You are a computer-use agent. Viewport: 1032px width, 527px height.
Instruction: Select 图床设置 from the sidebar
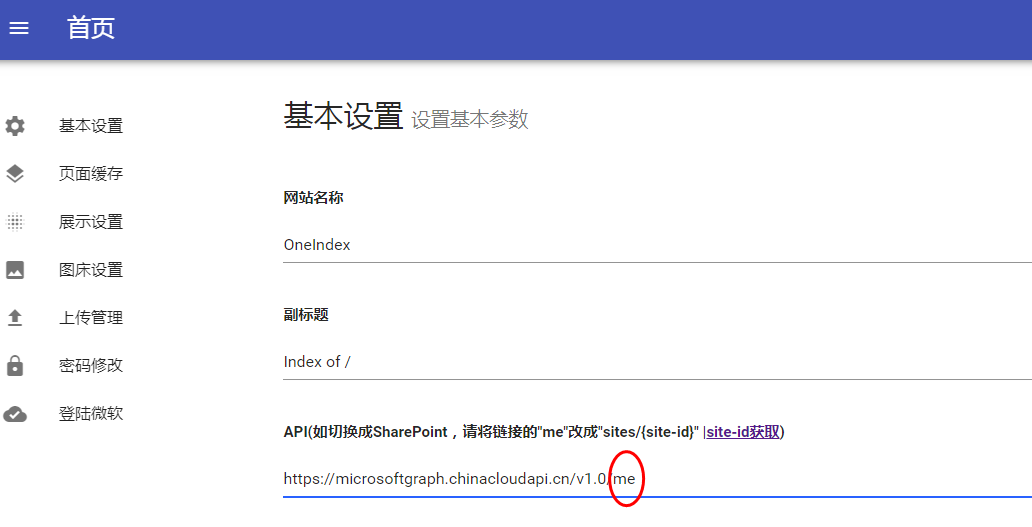tap(91, 270)
